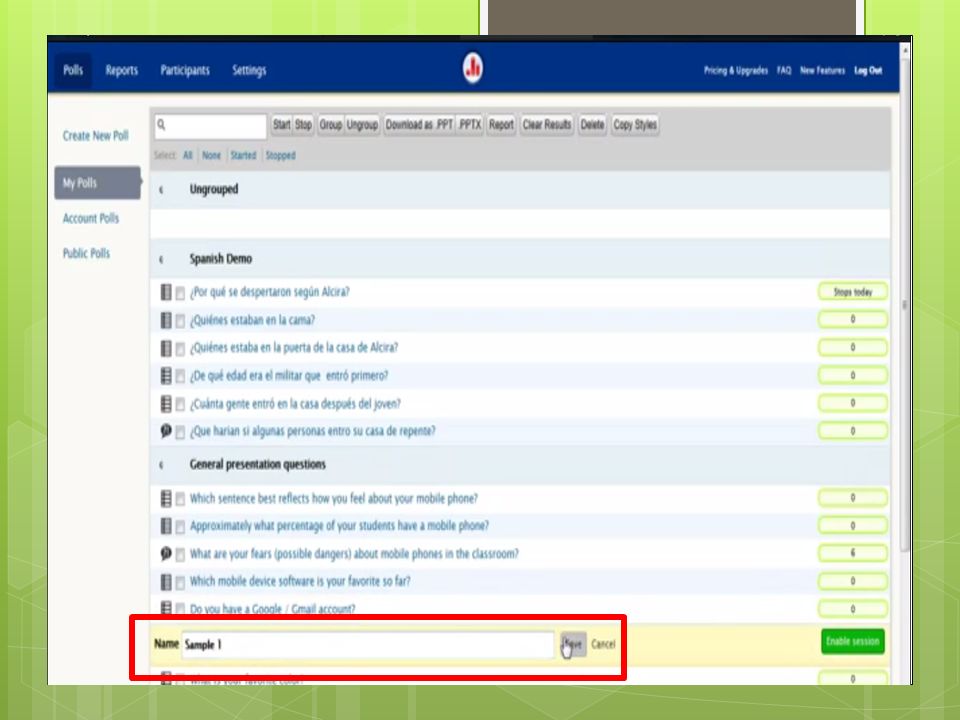
Task: Click poll type icon for 'Do you have a Google / Gmail account?'
Action: [x=166, y=607]
